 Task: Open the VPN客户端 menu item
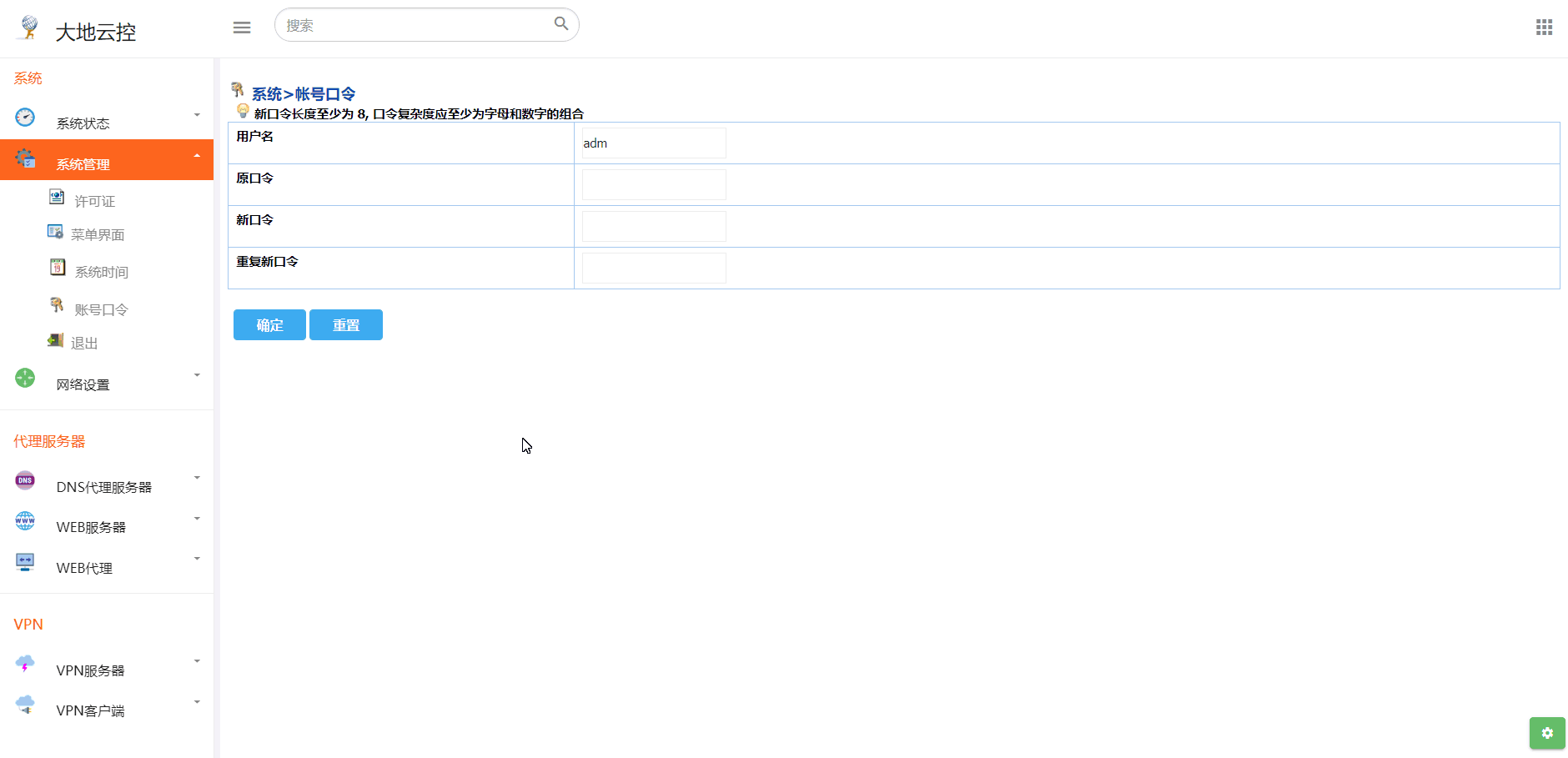point(107,705)
